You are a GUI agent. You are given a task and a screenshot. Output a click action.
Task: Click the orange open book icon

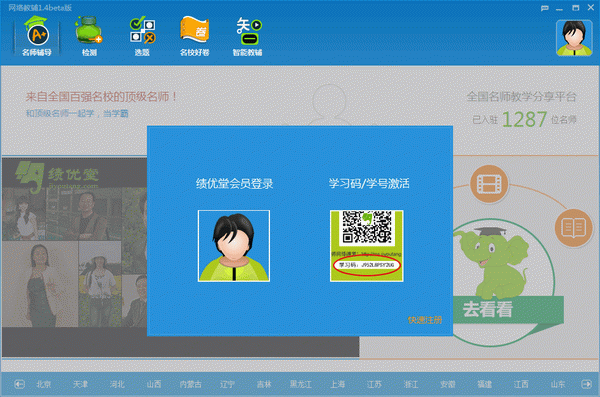[x=573, y=228]
